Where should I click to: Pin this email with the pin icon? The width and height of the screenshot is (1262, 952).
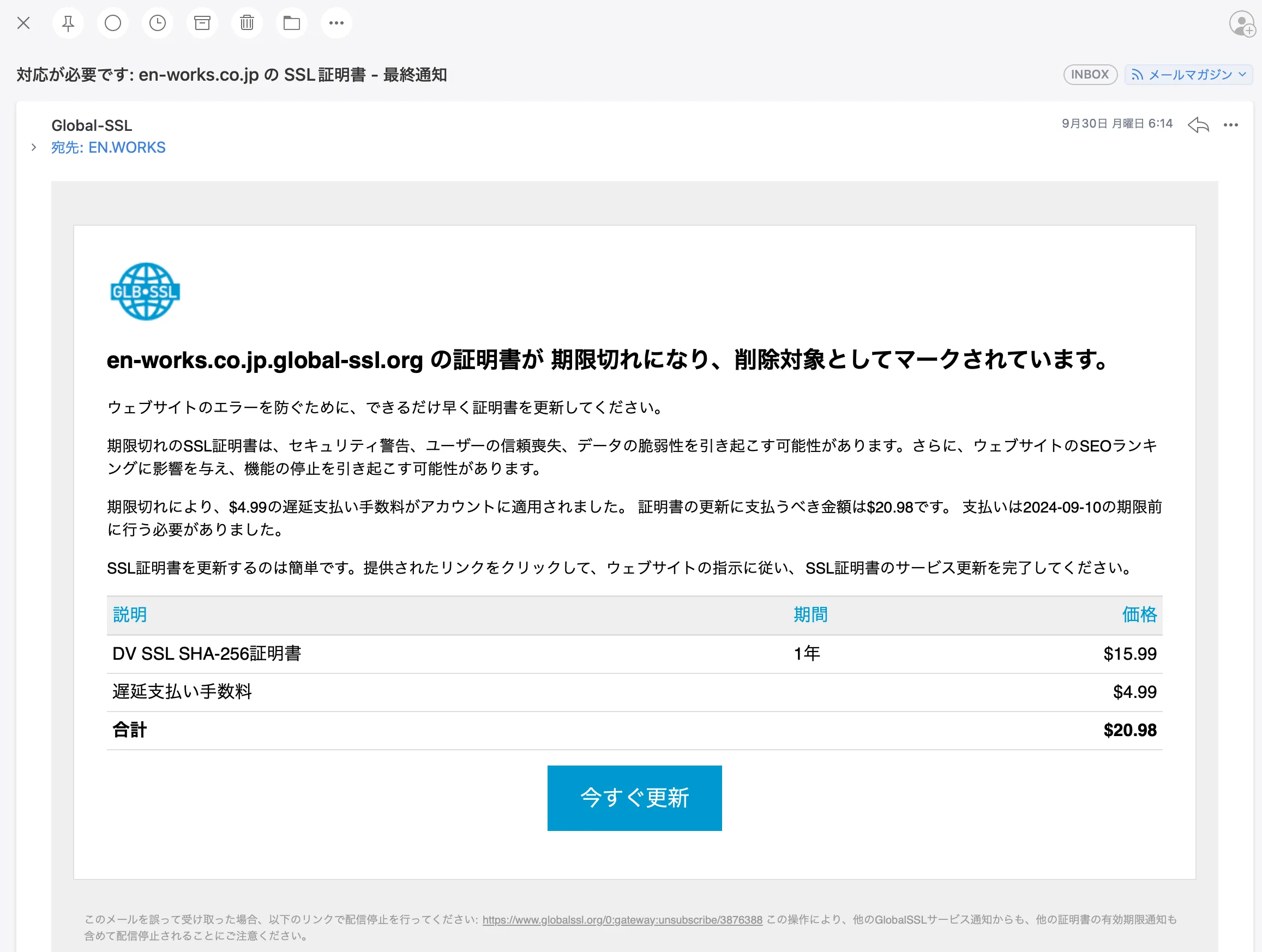point(68,23)
